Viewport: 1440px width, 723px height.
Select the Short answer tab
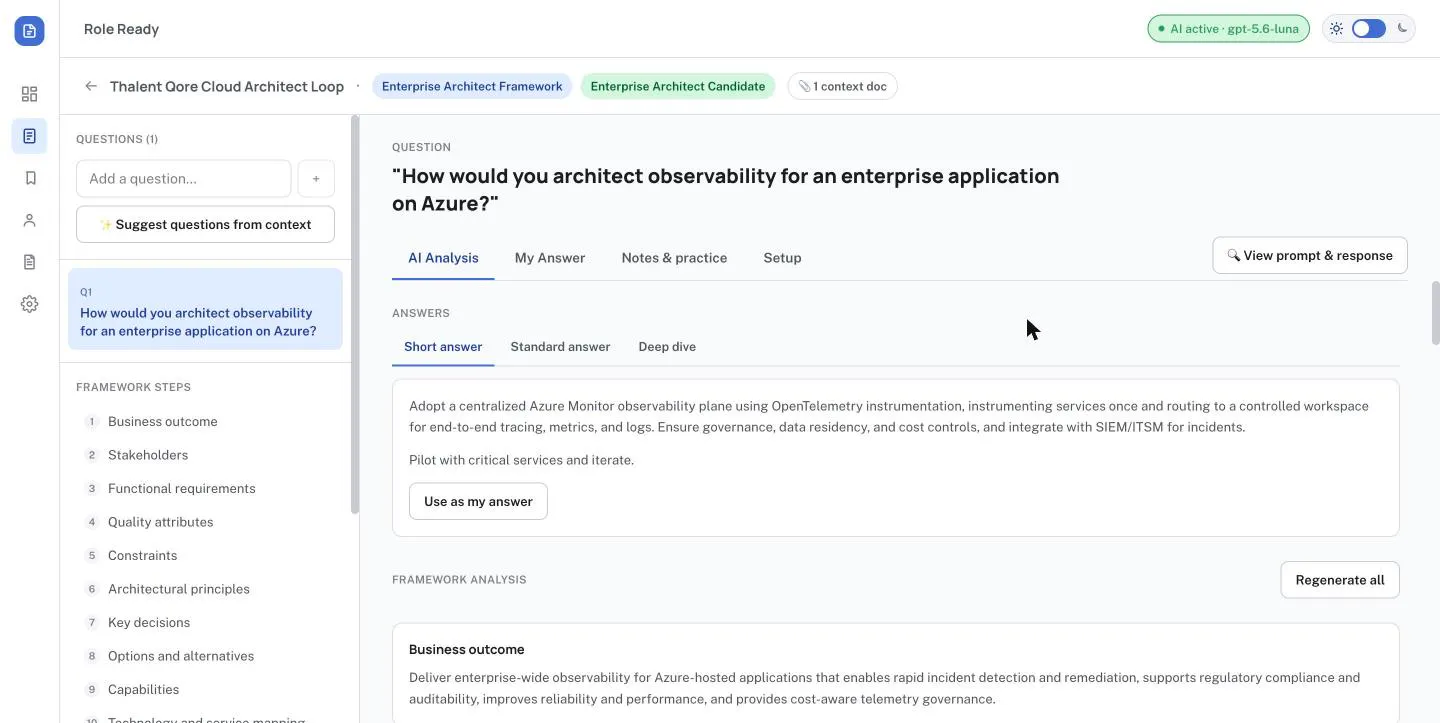[443, 347]
